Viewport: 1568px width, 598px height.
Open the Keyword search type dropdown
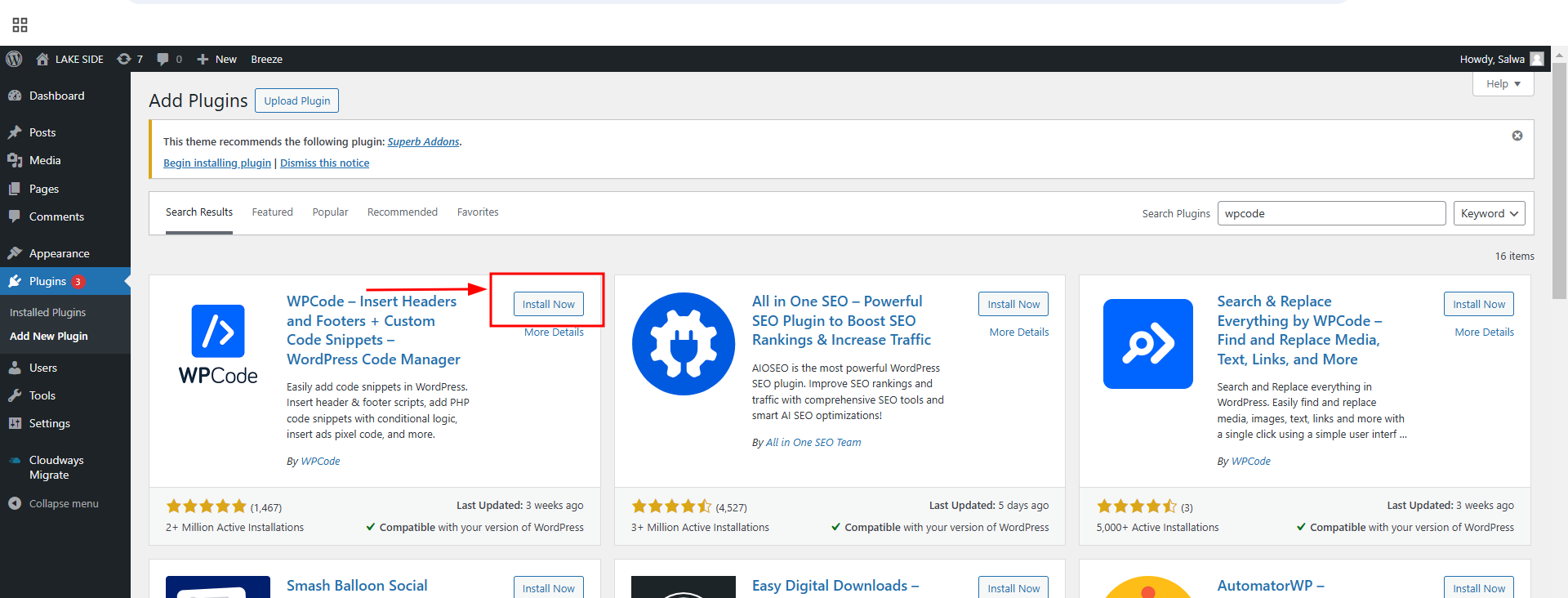[x=1489, y=213]
